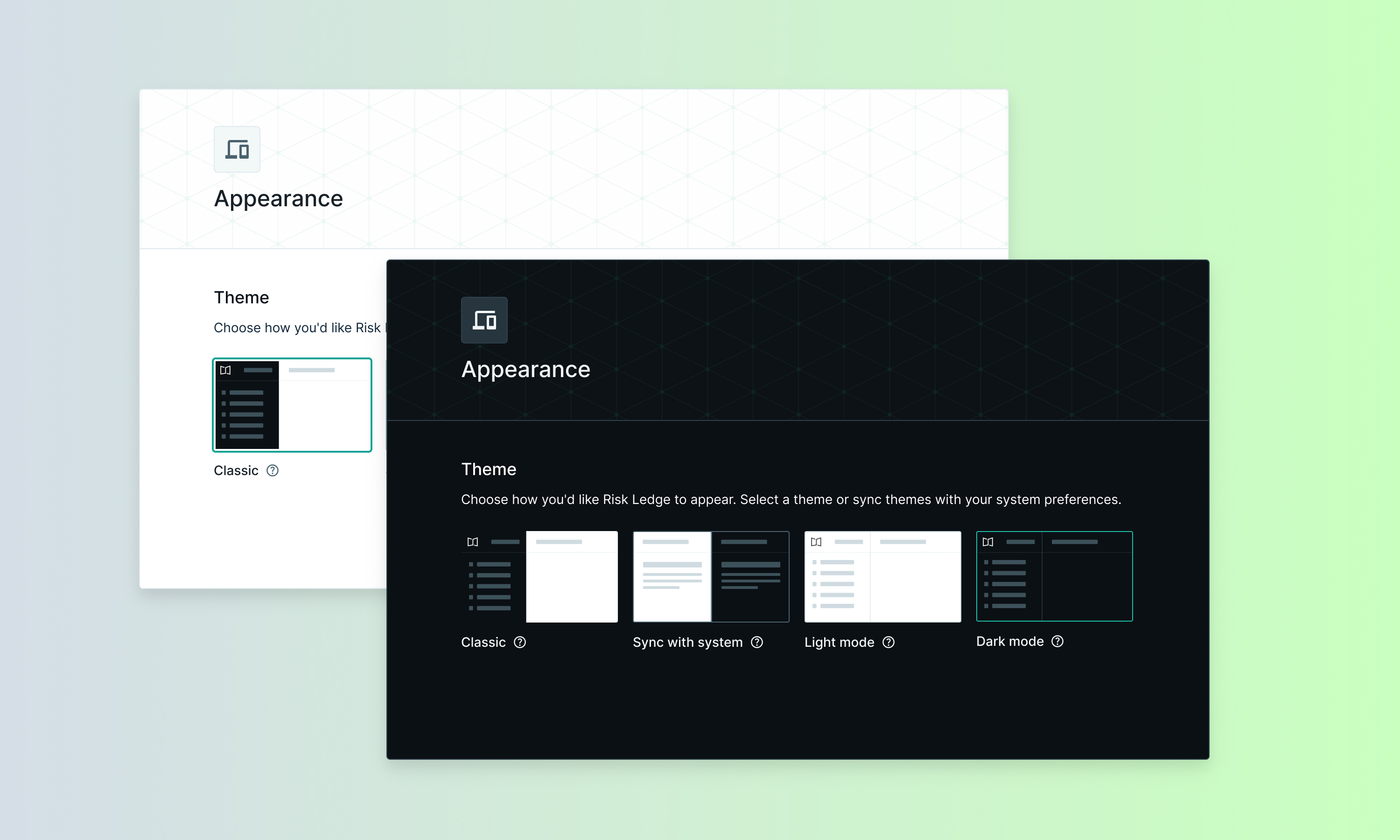Pick the Dark mode theme preview
This screenshot has height=840, width=1400.
pyautogui.click(x=1054, y=576)
